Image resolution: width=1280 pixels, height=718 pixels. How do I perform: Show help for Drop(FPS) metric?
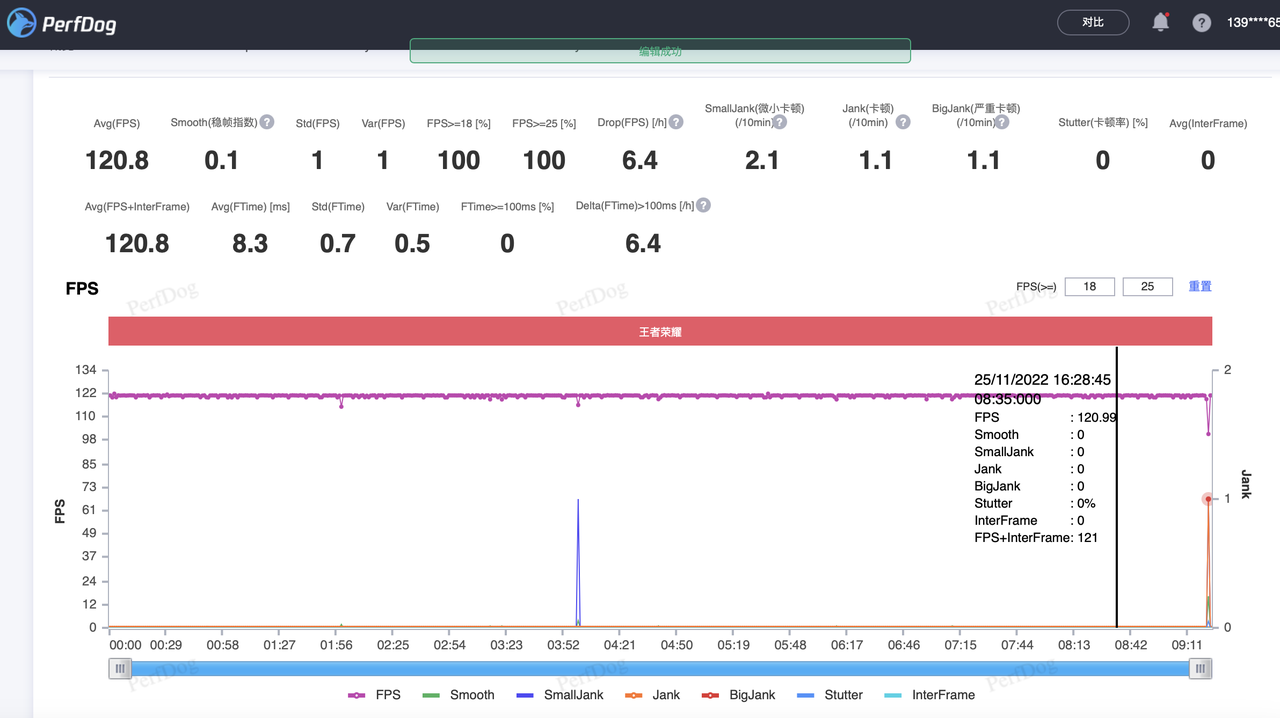click(x=676, y=122)
